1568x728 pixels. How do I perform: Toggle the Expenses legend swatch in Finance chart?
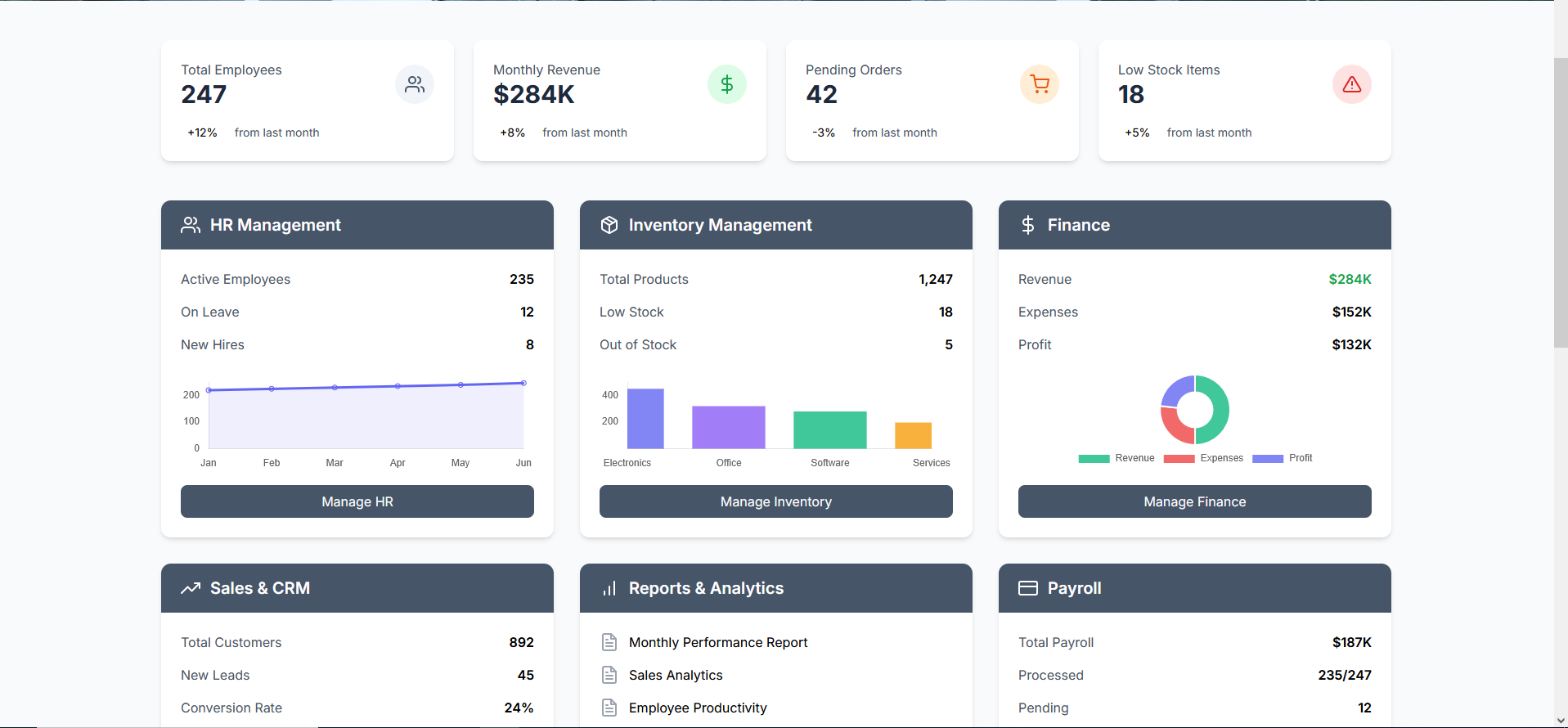(x=1179, y=459)
